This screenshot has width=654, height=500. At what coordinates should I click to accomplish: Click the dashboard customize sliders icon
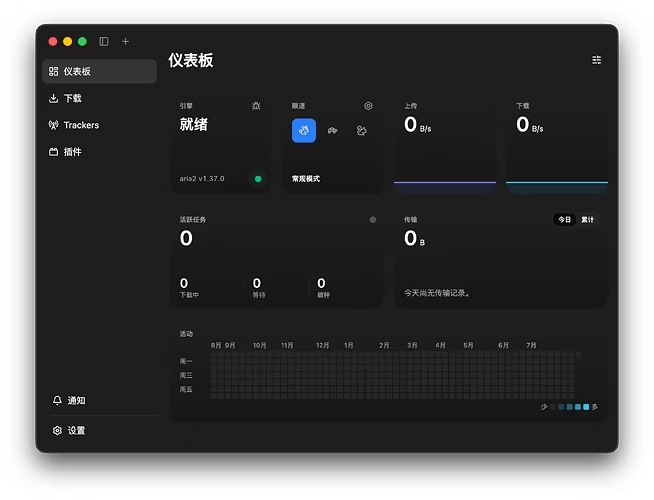pos(596,60)
